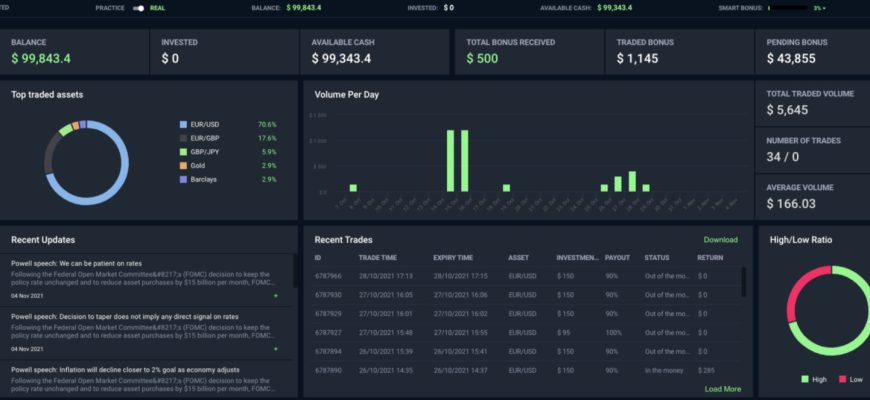Viewport: 870px width, 400px height.
Task: Click the Gold orange legend swatch
Action: coord(183,165)
